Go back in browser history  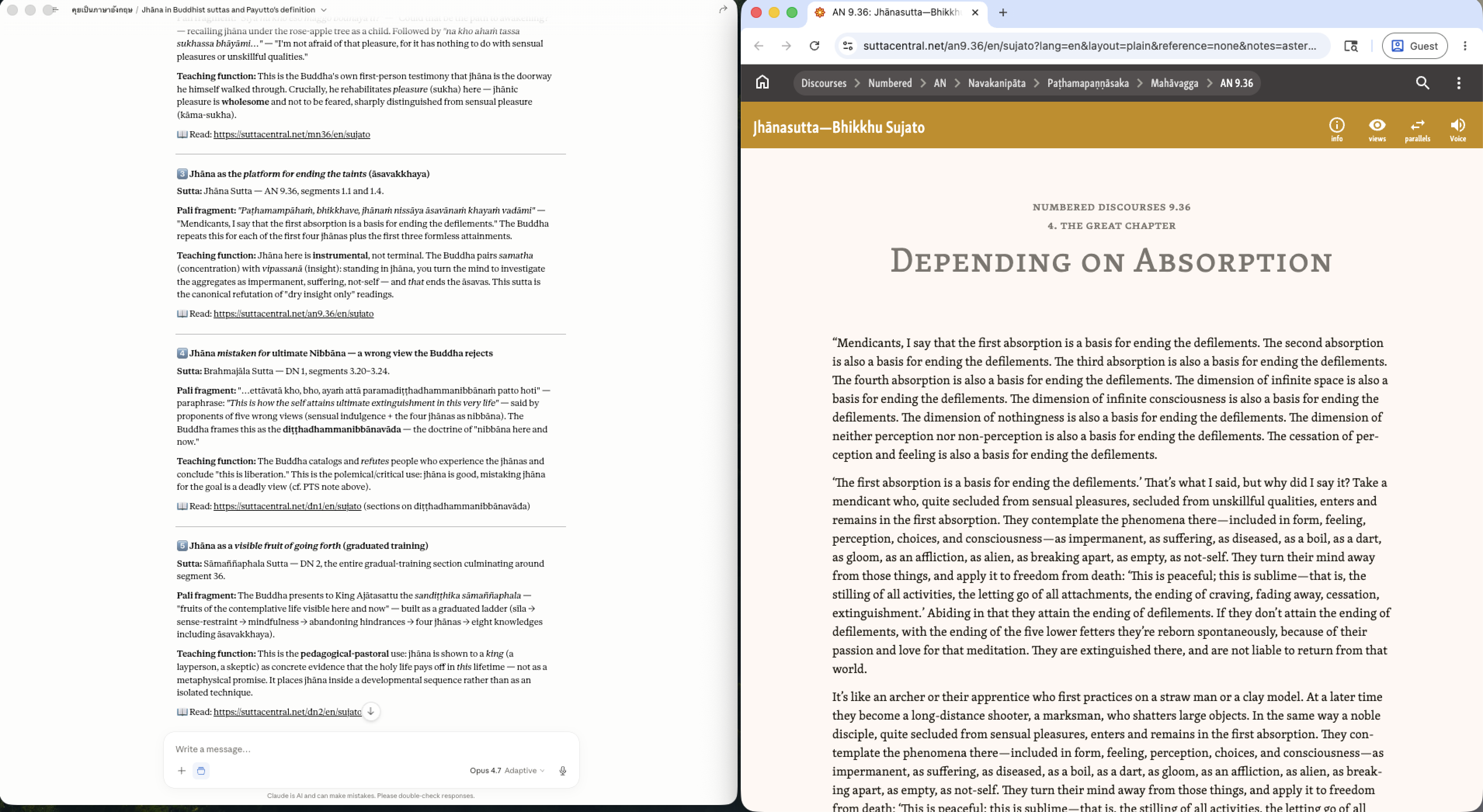pyautogui.click(x=759, y=46)
